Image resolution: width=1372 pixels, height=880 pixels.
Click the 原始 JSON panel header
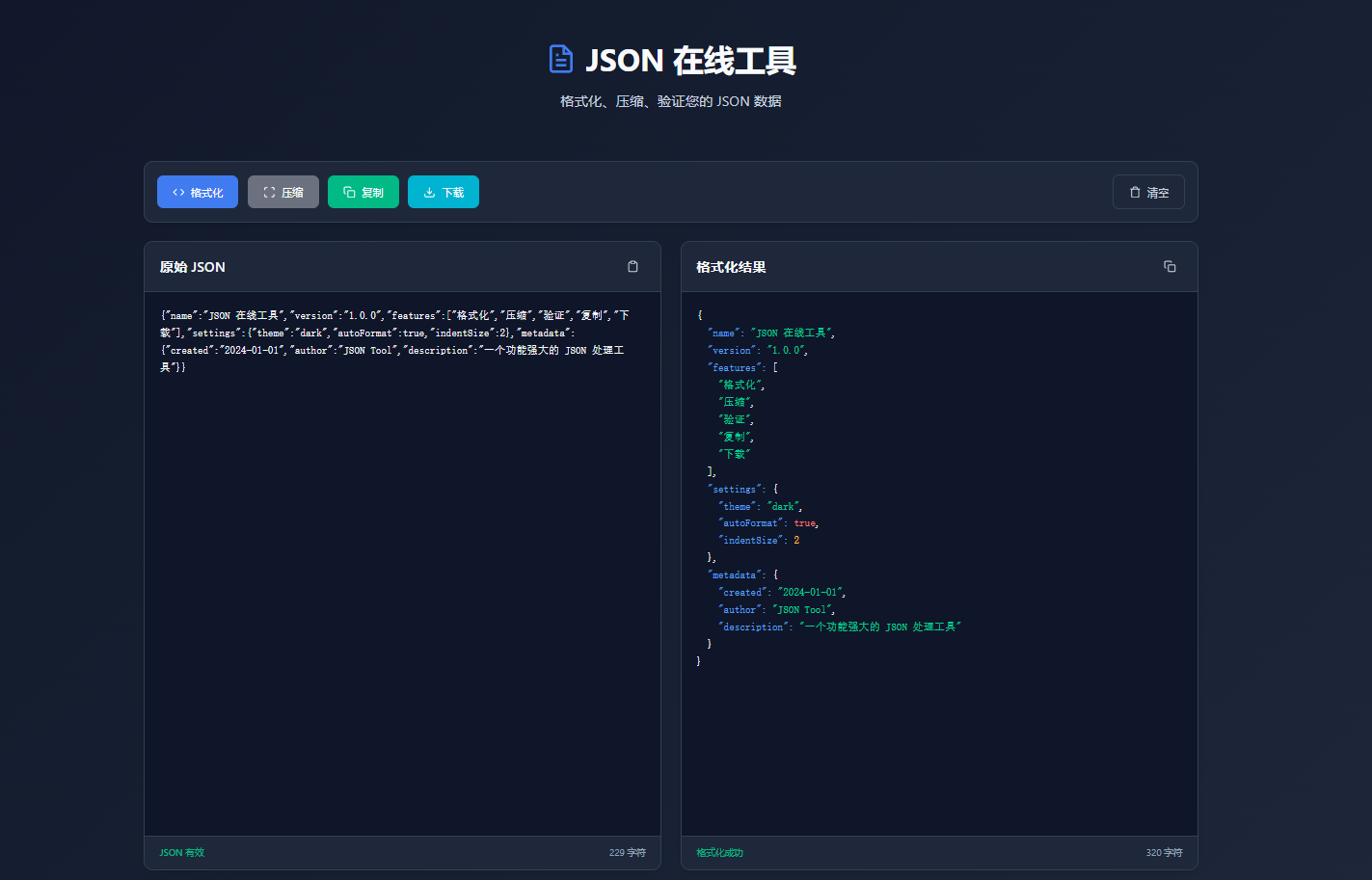click(192, 267)
